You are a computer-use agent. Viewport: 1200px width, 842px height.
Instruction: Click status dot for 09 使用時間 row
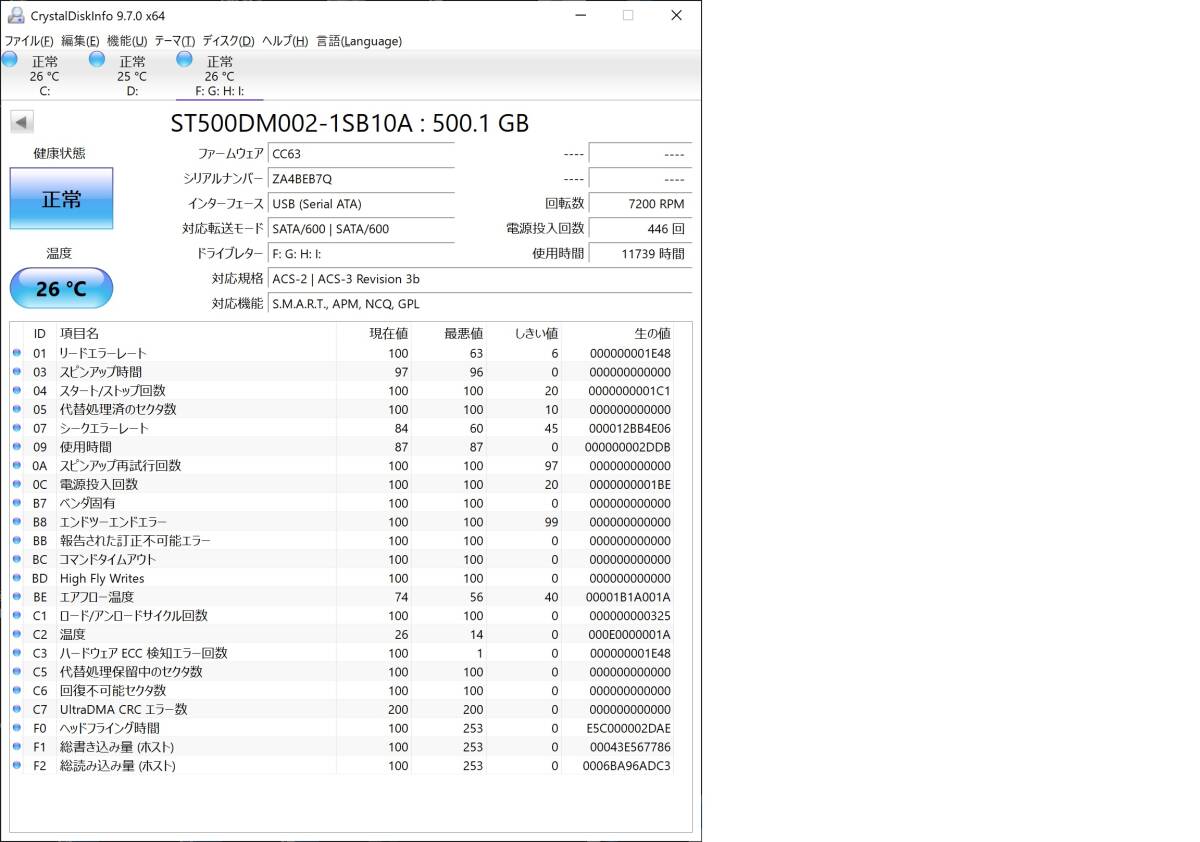click(16, 447)
